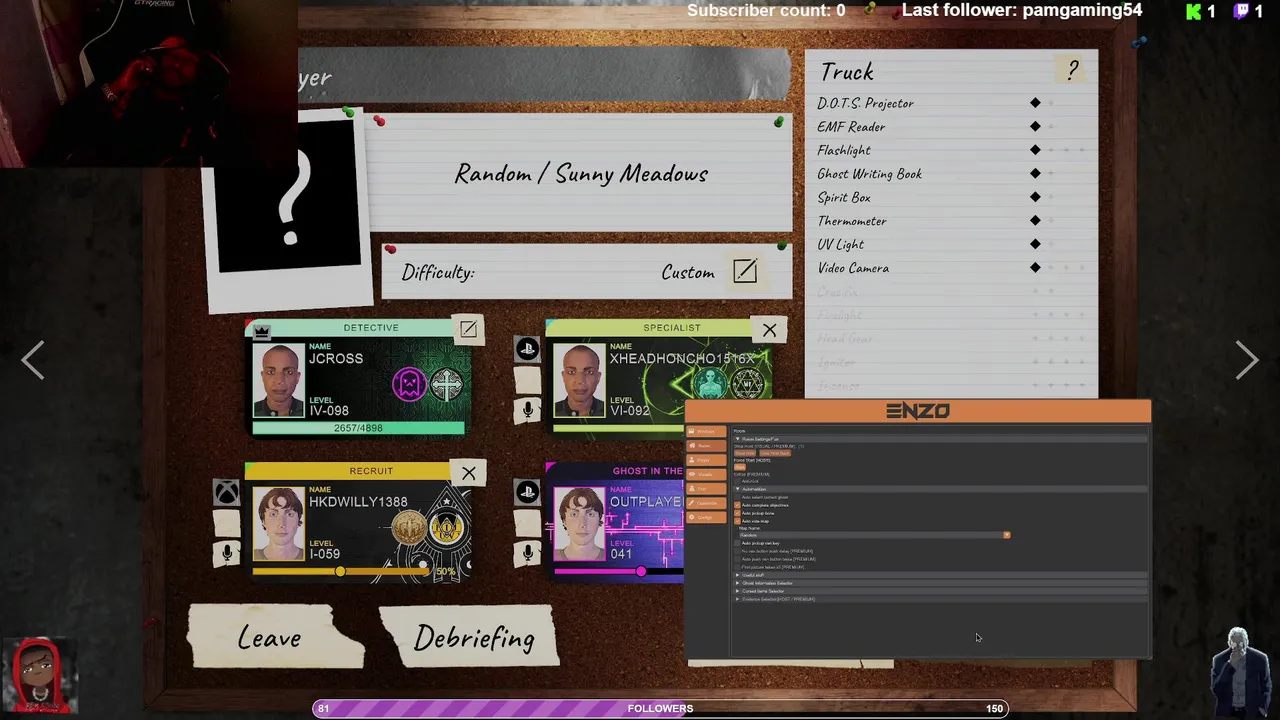Mute the microphone of XHEADHONCHO1516X

click(527, 410)
